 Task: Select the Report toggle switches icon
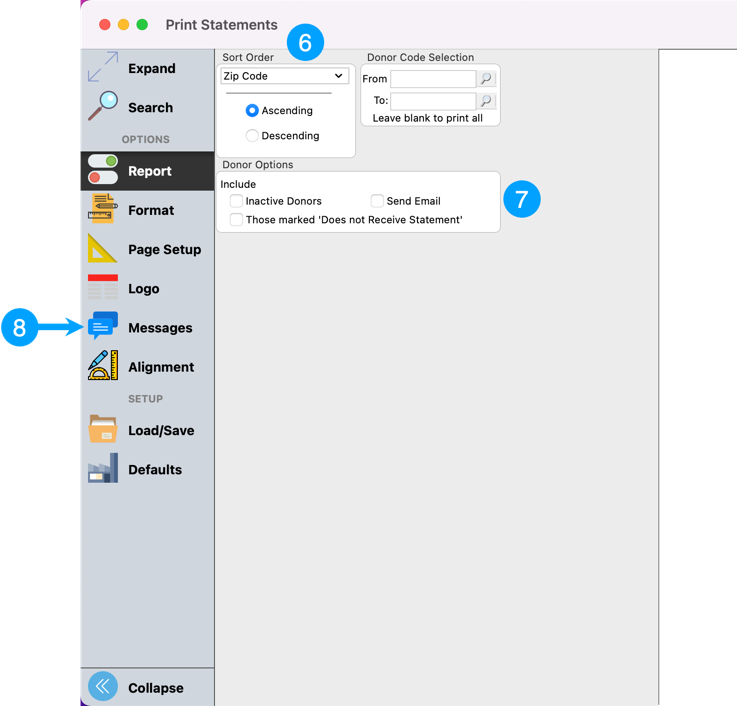103,170
